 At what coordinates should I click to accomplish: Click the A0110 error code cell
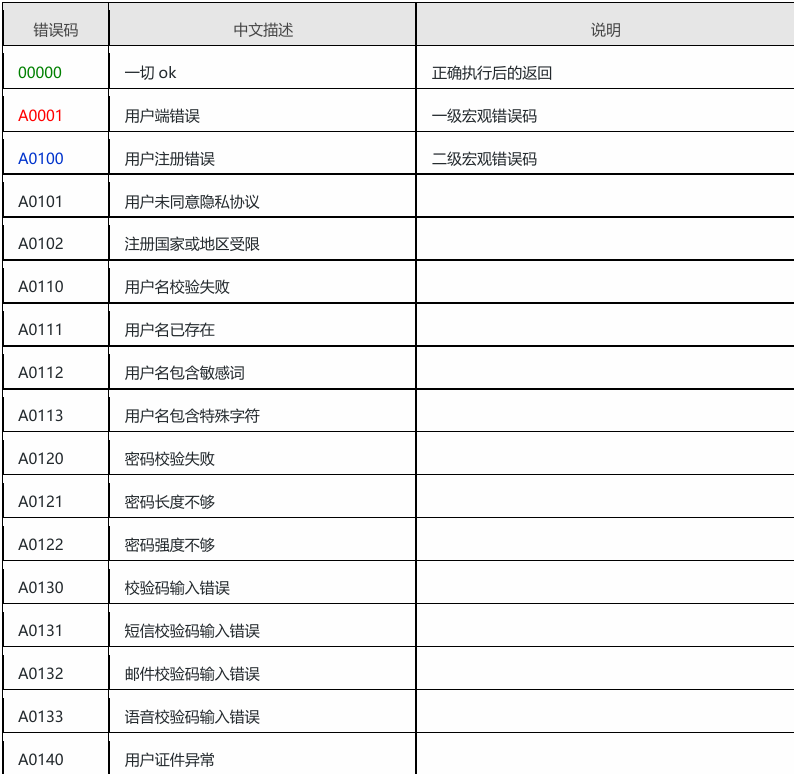tap(40, 287)
